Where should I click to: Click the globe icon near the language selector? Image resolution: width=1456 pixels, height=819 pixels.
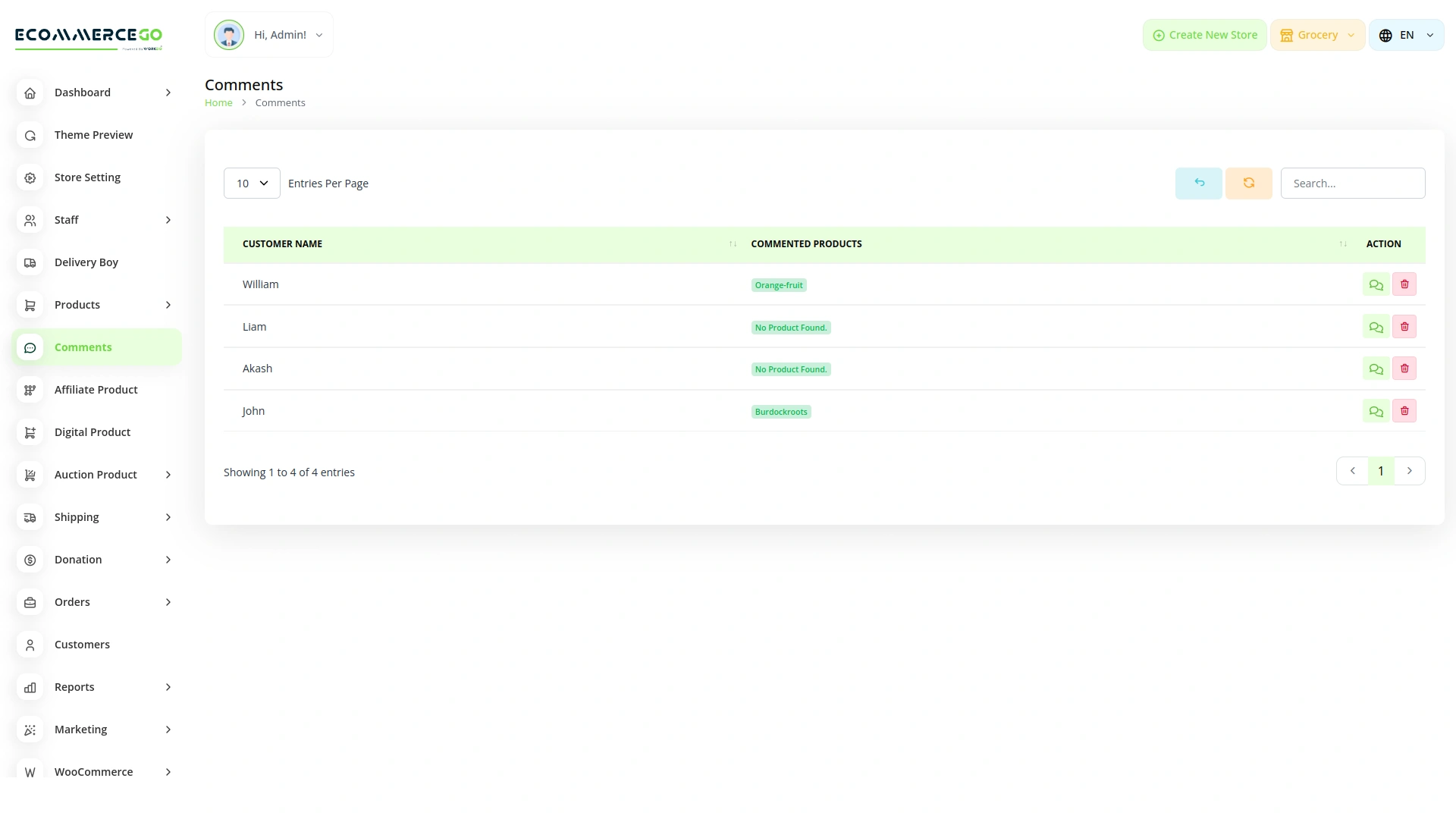(1384, 35)
